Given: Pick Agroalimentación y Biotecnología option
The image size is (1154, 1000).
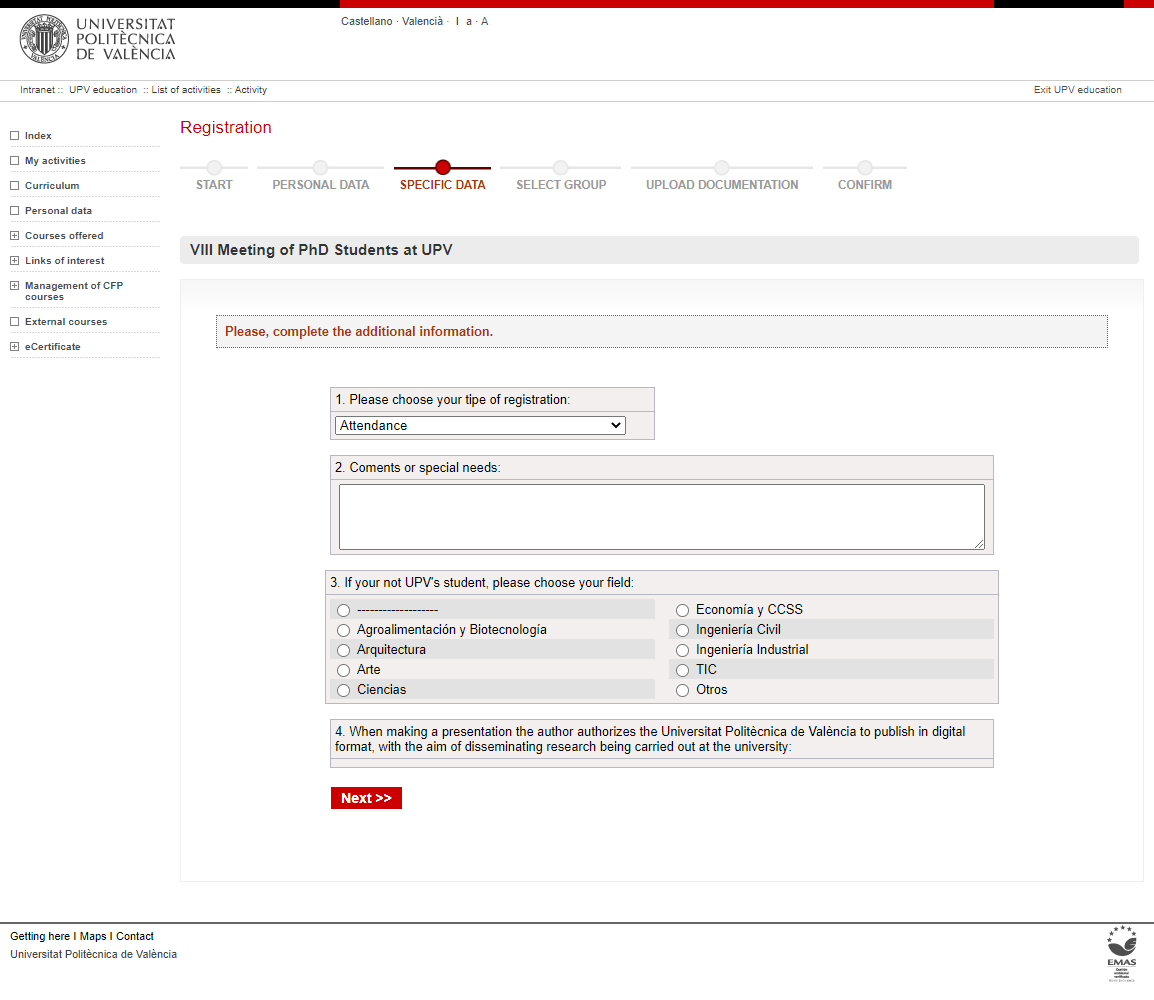Looking at the screenshot, I should [344, 630].
